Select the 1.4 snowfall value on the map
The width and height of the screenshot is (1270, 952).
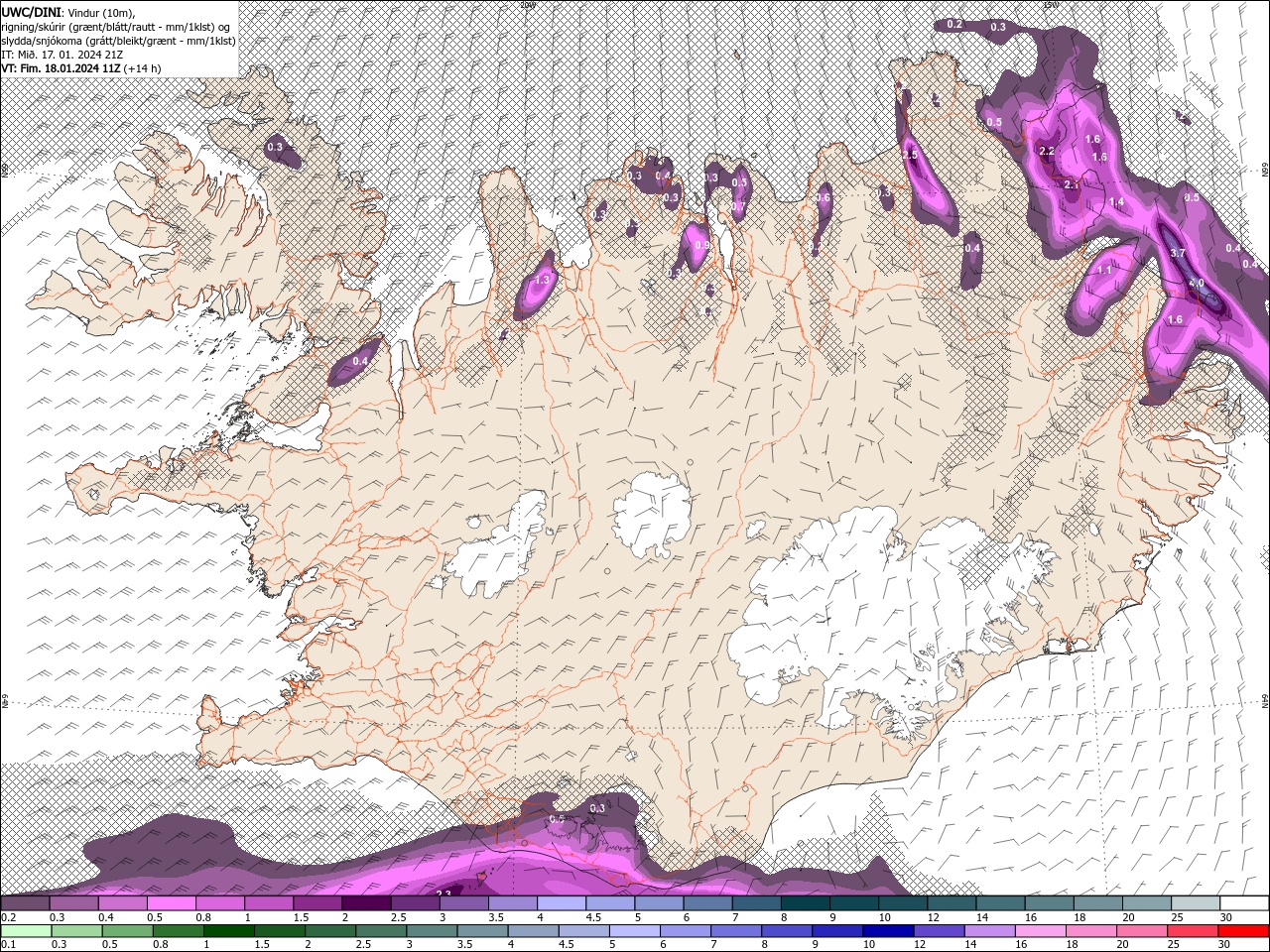click(1116, 202)
